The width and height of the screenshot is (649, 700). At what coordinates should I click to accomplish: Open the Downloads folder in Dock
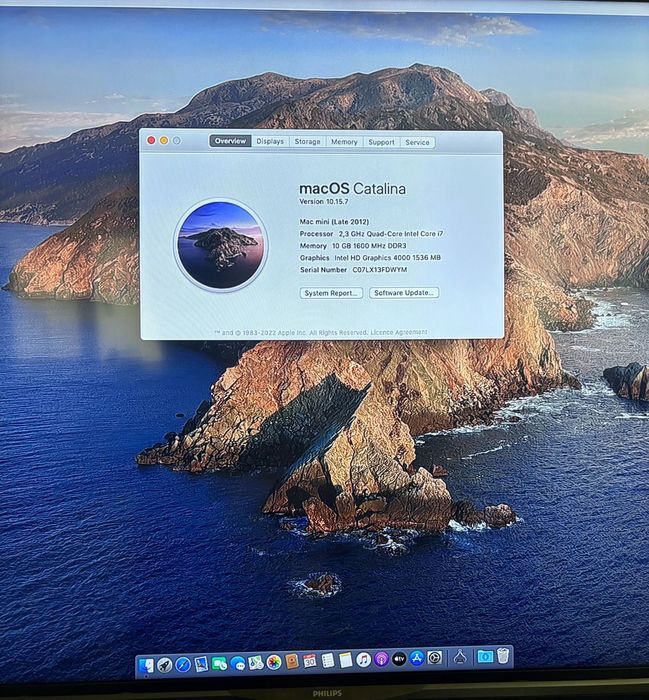(485, 656)
